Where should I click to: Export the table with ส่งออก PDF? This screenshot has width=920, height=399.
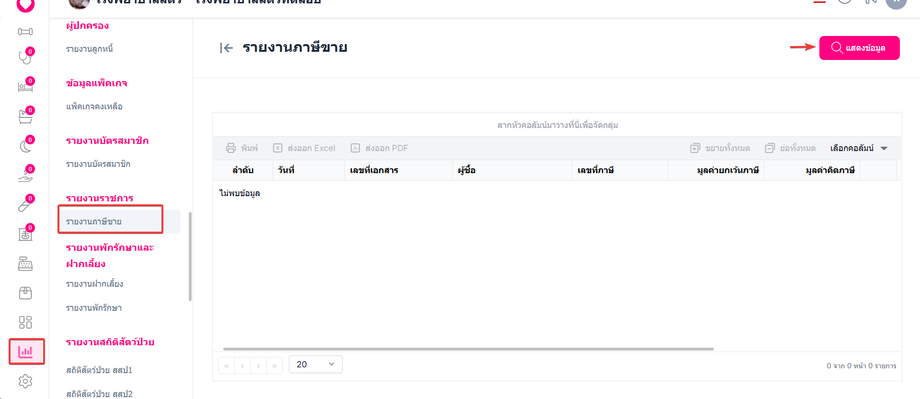point(379,148)
